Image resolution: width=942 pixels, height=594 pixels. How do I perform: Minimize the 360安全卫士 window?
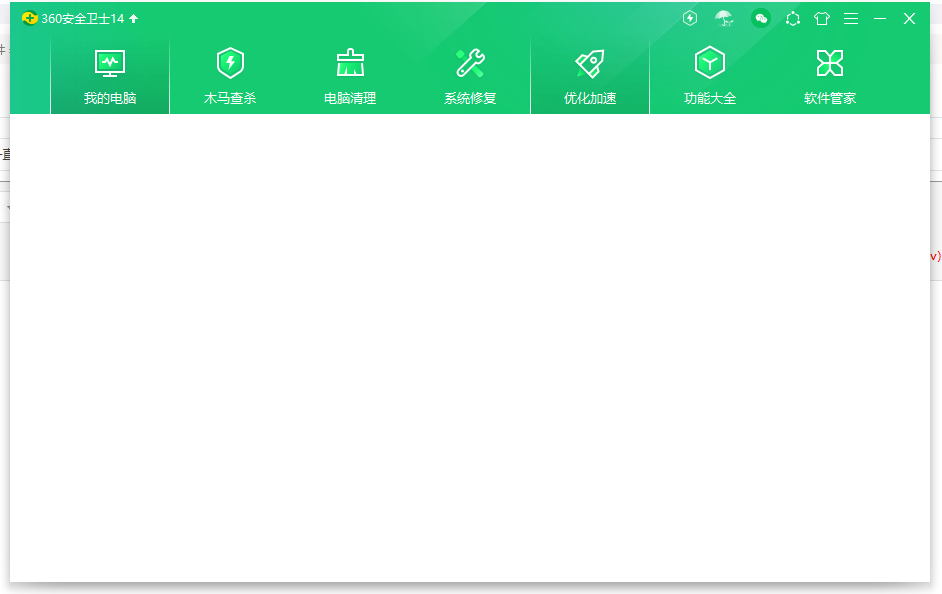tap(880, 19)
